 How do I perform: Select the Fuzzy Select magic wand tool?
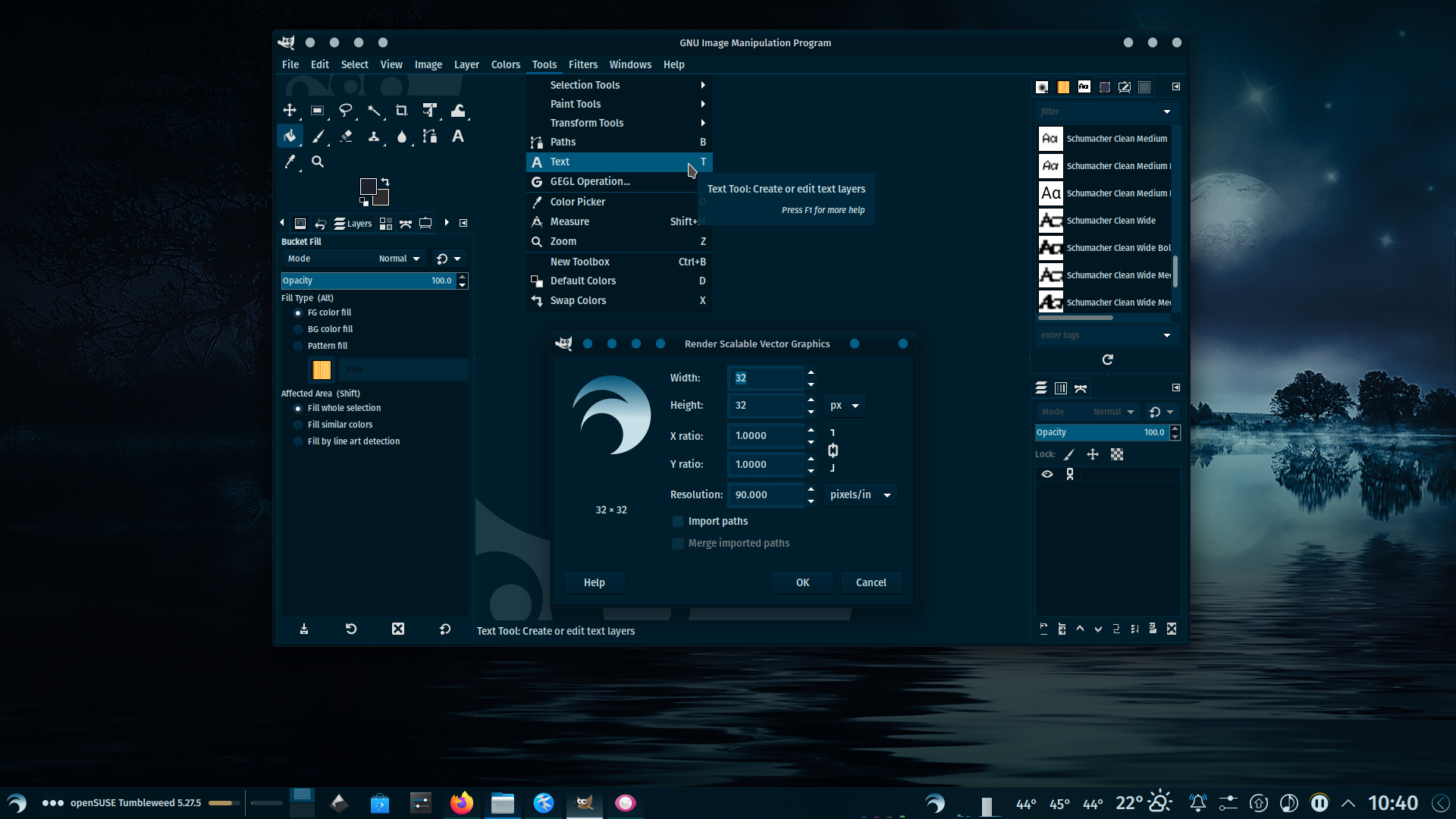pos(374,111)
